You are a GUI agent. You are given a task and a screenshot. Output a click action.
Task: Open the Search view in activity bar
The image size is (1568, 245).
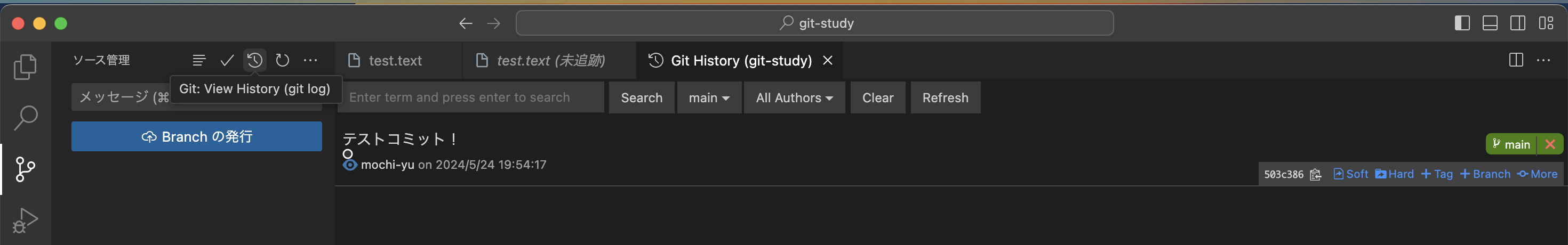coord(25,117)
